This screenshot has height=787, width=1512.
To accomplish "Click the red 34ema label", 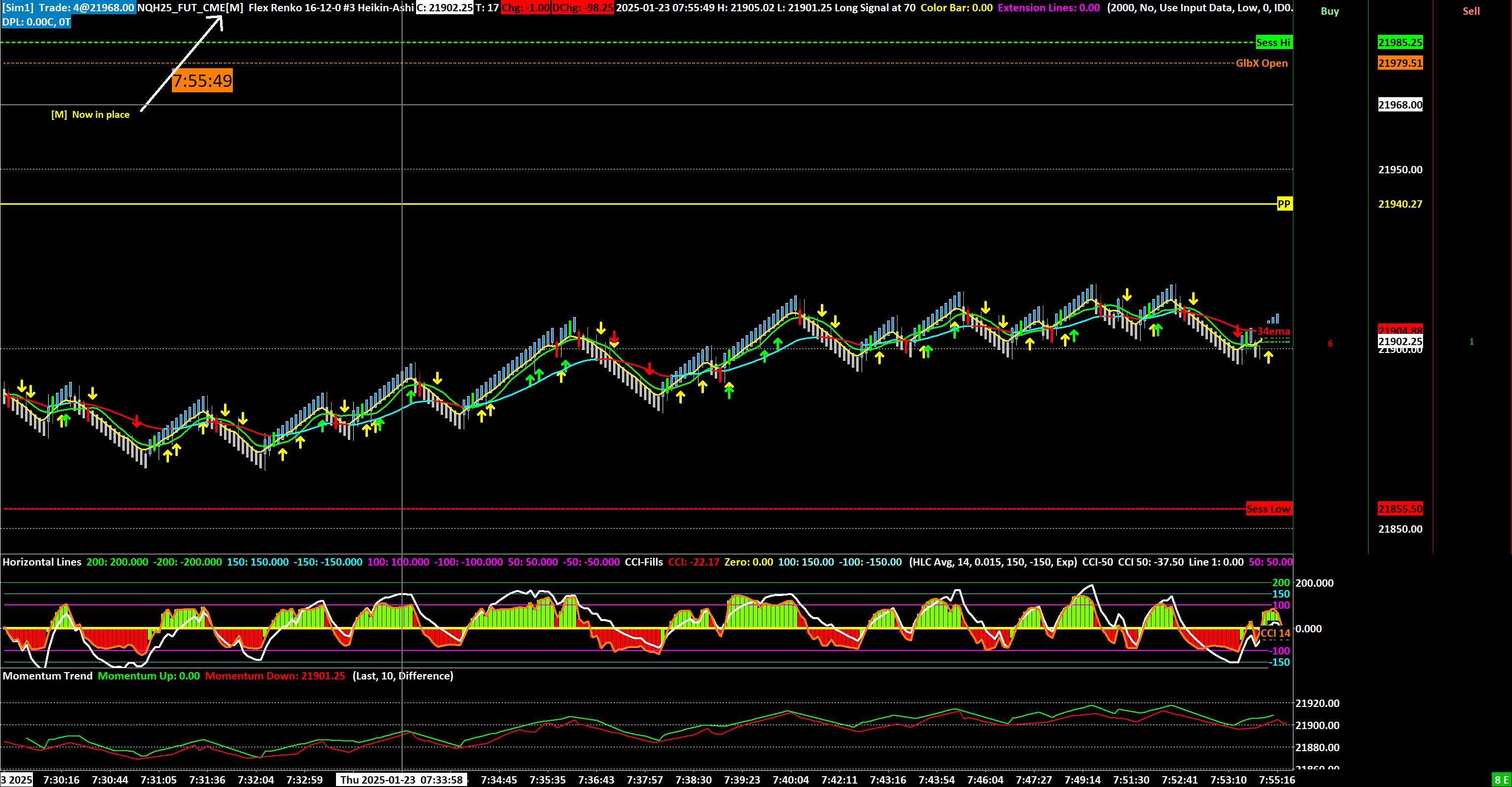I will [x=1273, y=332].
